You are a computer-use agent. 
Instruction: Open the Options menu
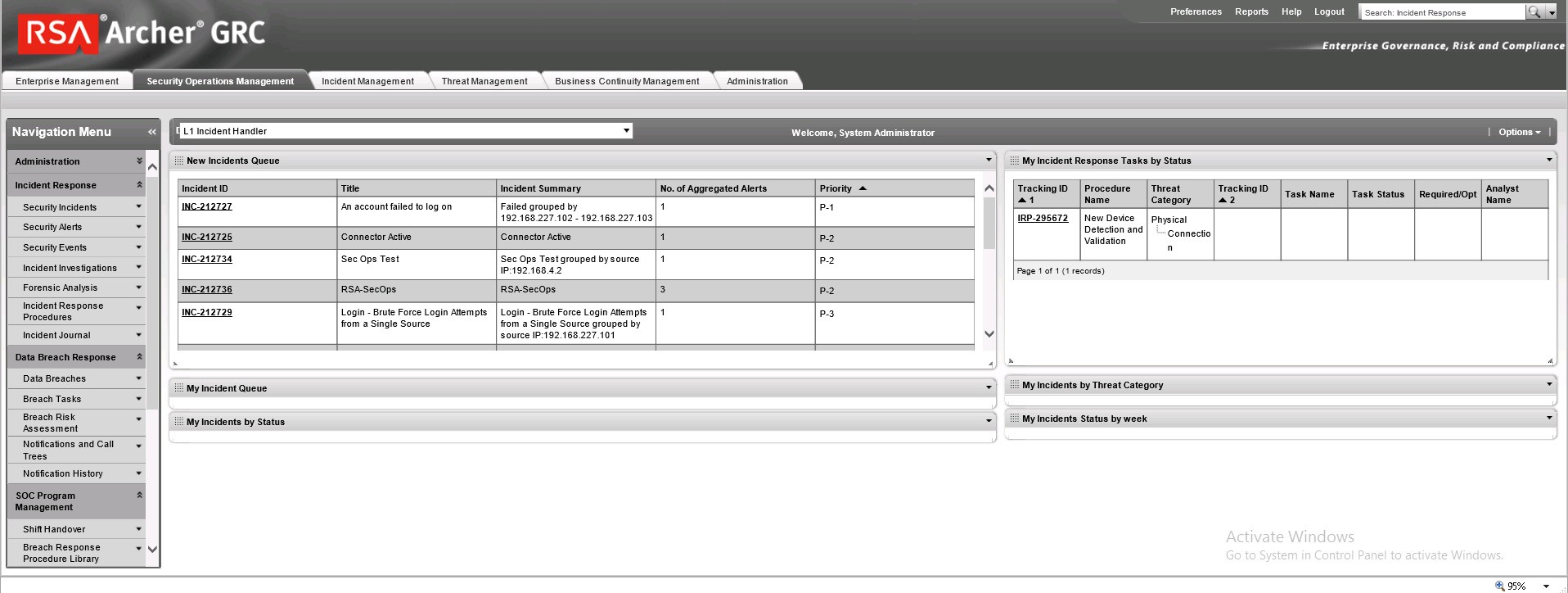coord(1519,132)
